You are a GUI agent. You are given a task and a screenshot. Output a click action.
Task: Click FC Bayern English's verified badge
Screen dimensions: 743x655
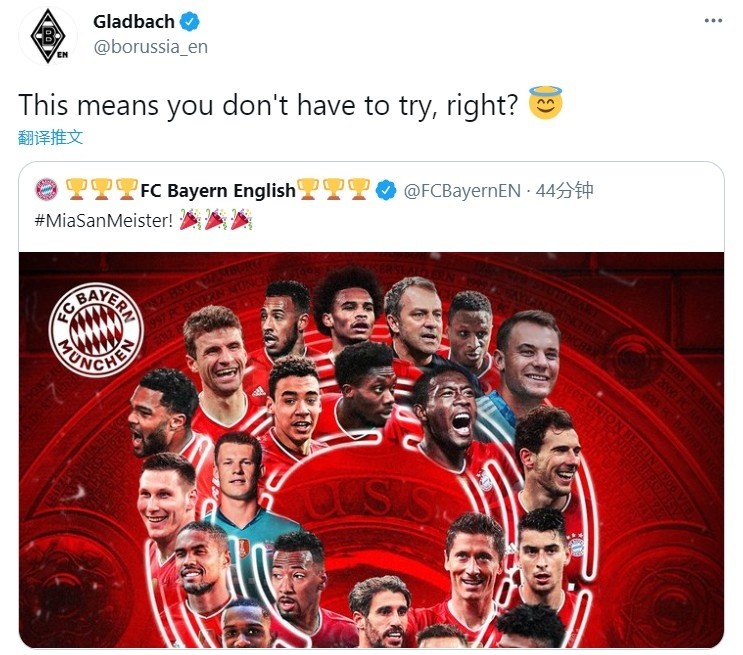tap(386, 191)
